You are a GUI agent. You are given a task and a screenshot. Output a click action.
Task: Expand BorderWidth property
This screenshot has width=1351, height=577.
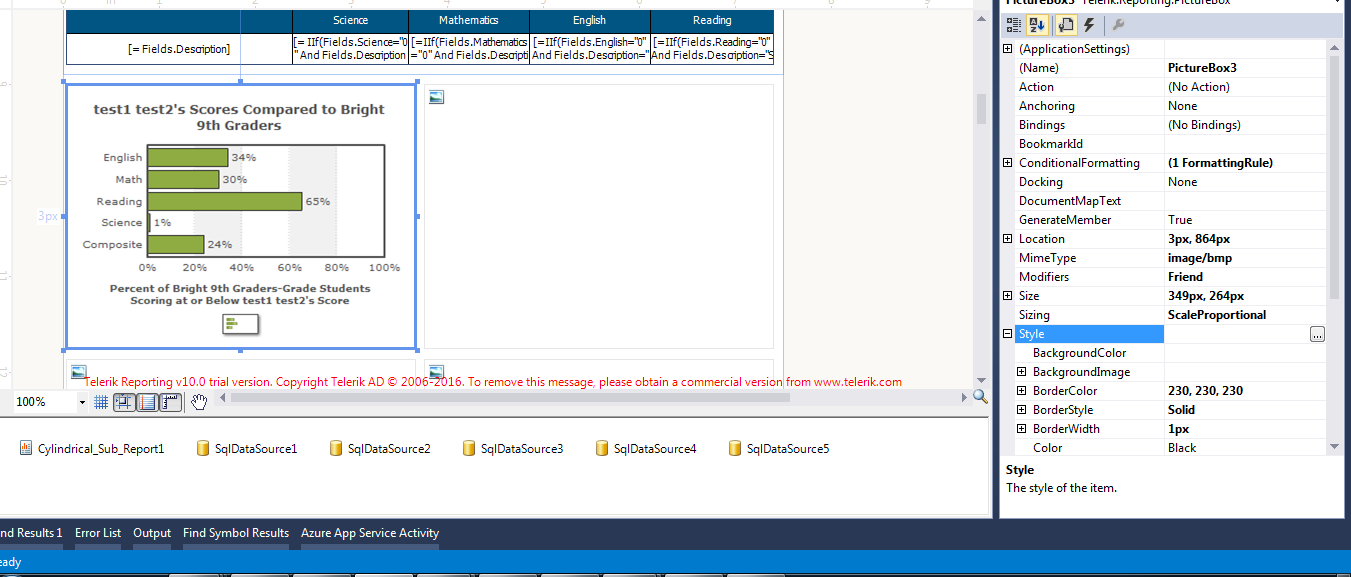1021,429
